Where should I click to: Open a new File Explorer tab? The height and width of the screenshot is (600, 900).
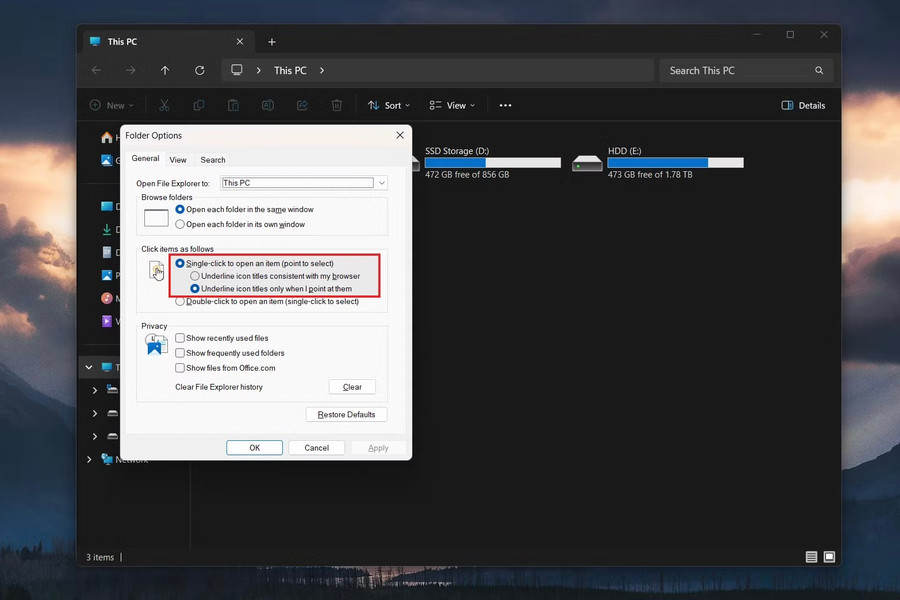(x=272, y=42)
